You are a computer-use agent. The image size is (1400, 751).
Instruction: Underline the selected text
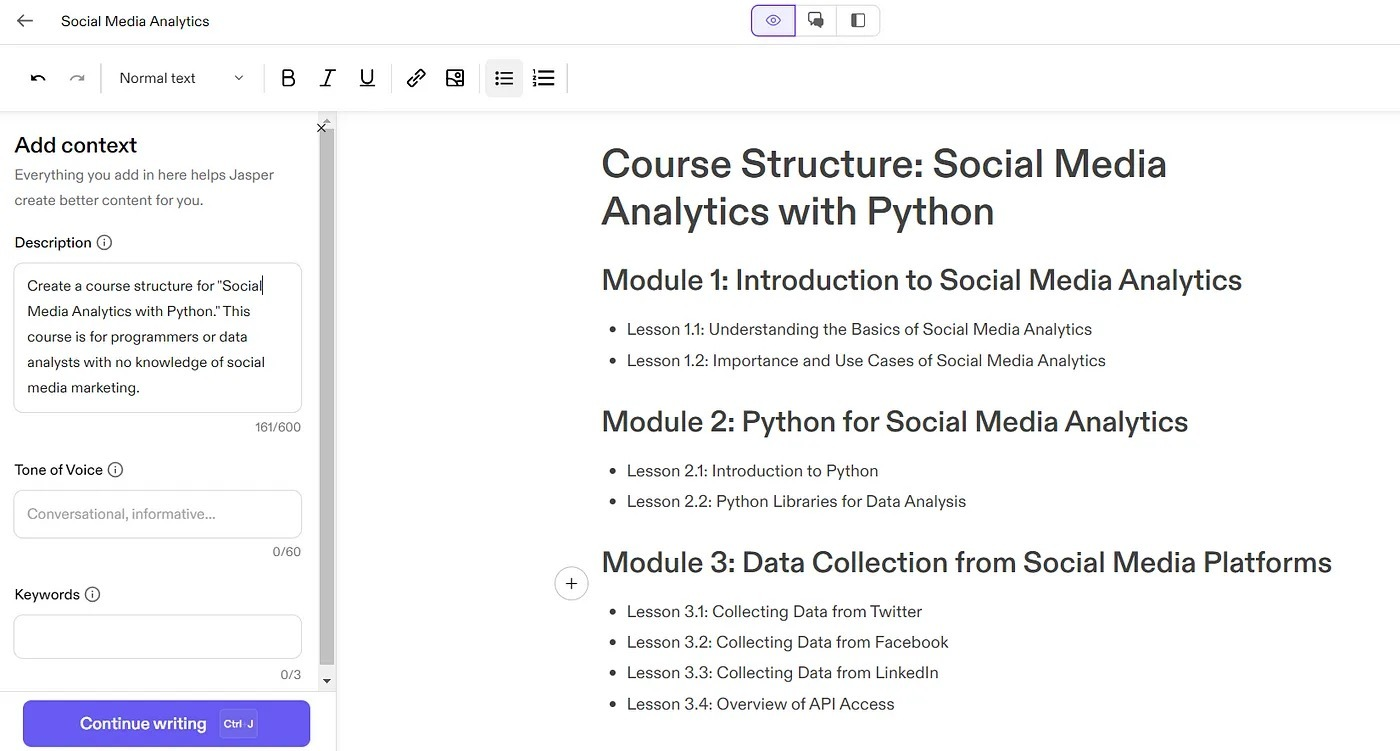(367, 78)
